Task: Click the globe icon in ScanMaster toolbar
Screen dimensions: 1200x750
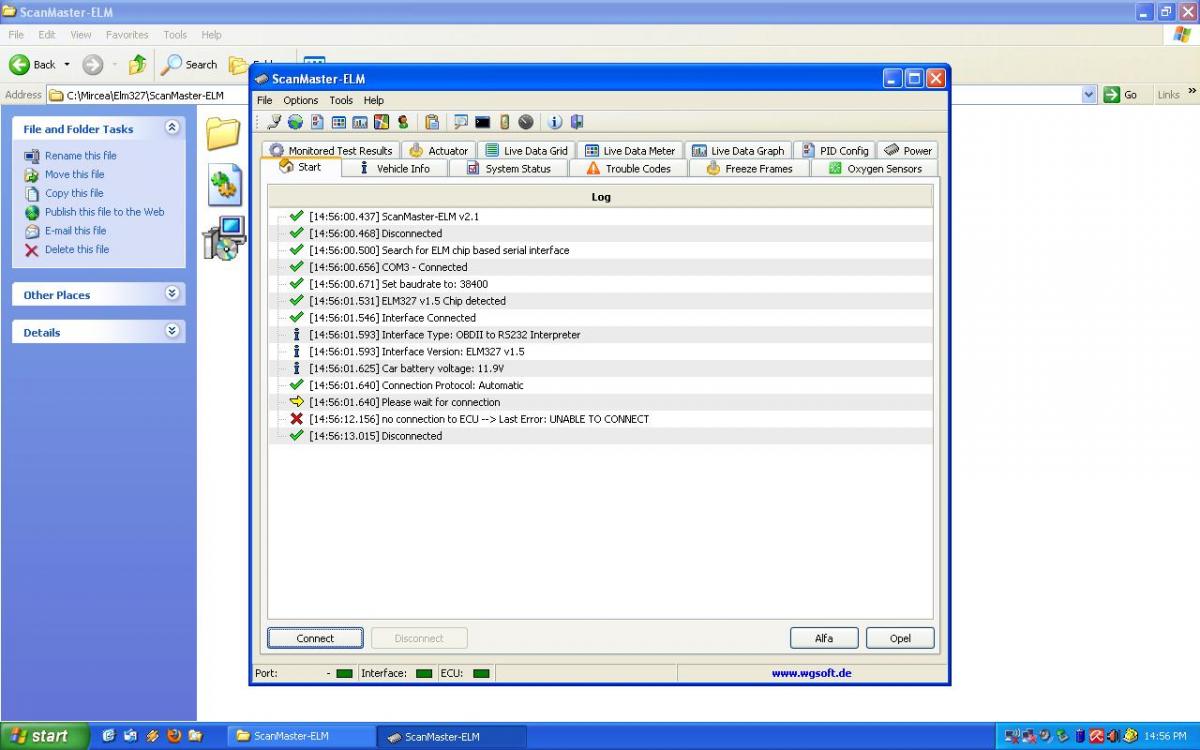Action: [295, 123]
